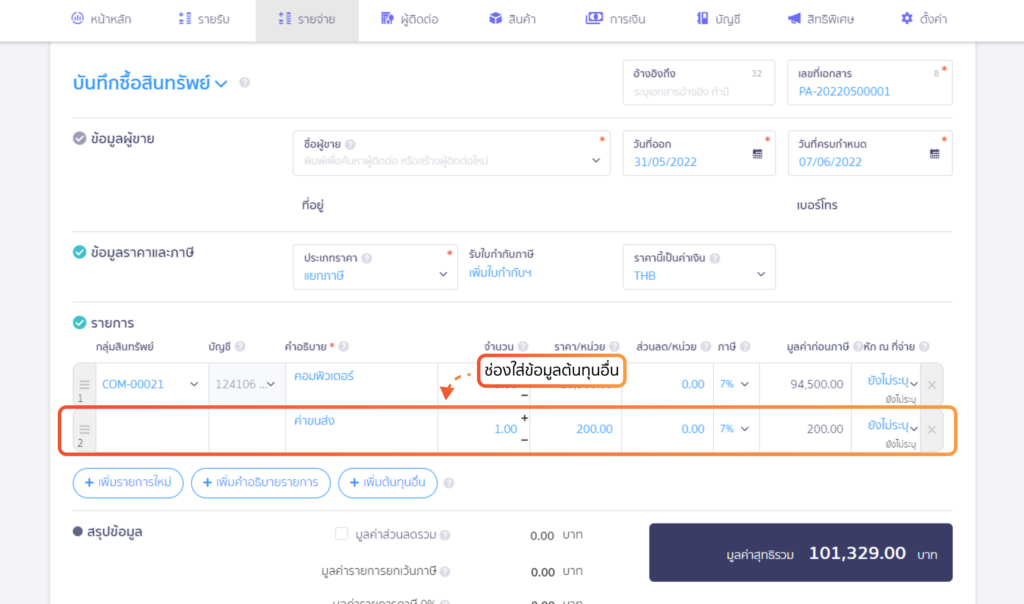Screen dimensions: 1024x604
Task: Click the ค่าขนส่ง description field
Action: (361, 429)
